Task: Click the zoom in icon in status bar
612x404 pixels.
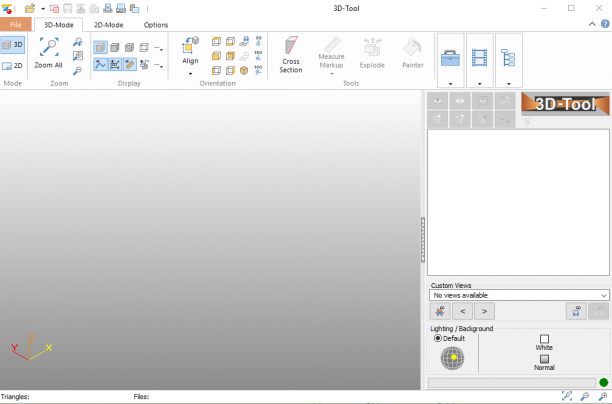Action: click(603, 396)
